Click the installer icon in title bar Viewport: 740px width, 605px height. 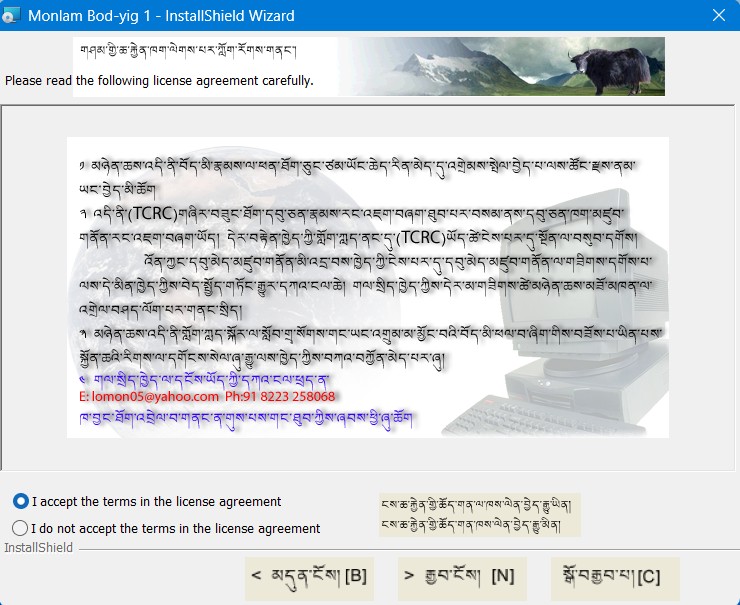(11, 15)
